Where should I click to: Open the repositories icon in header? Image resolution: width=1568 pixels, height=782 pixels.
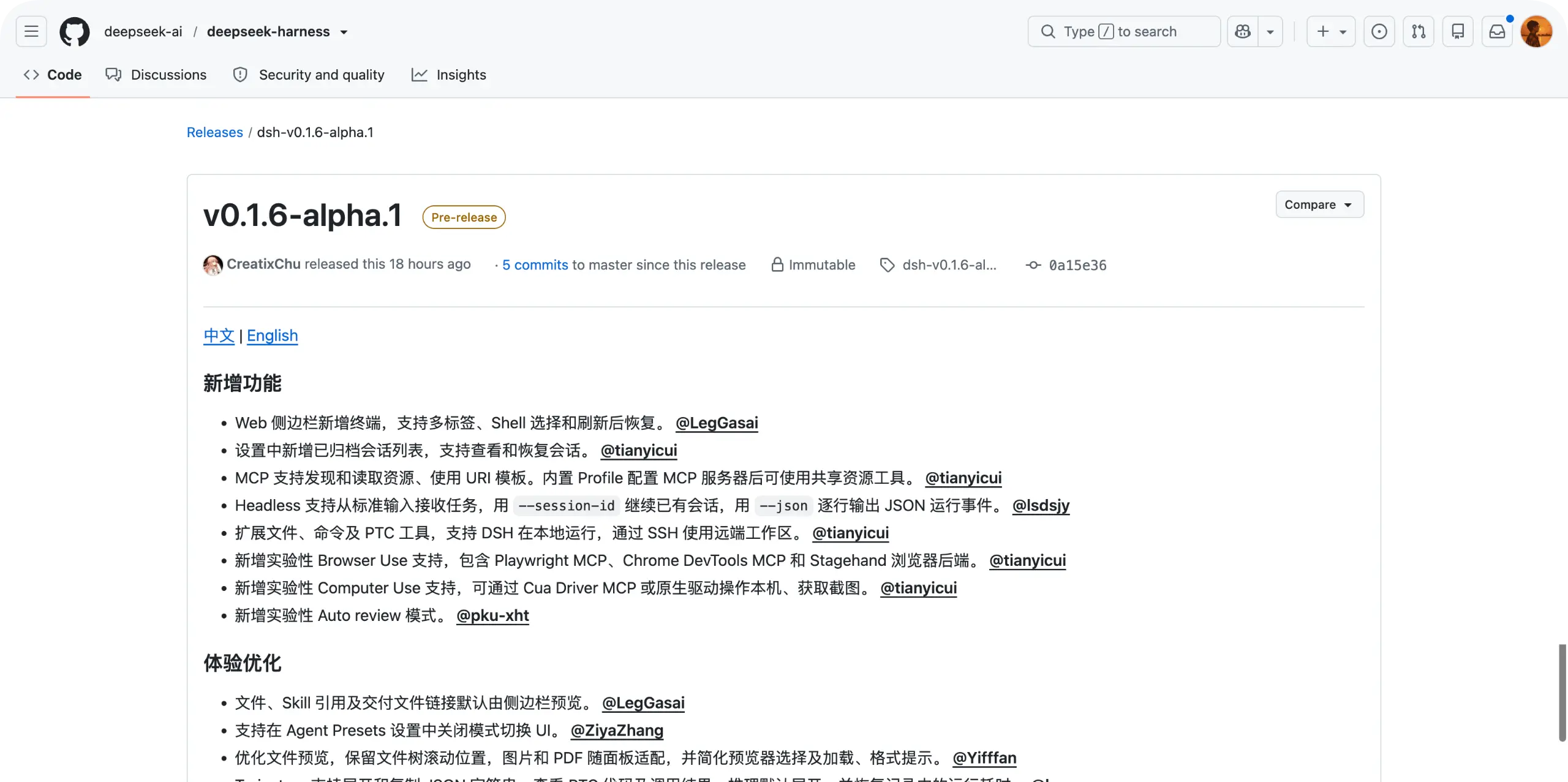(x=1458, y=31)
